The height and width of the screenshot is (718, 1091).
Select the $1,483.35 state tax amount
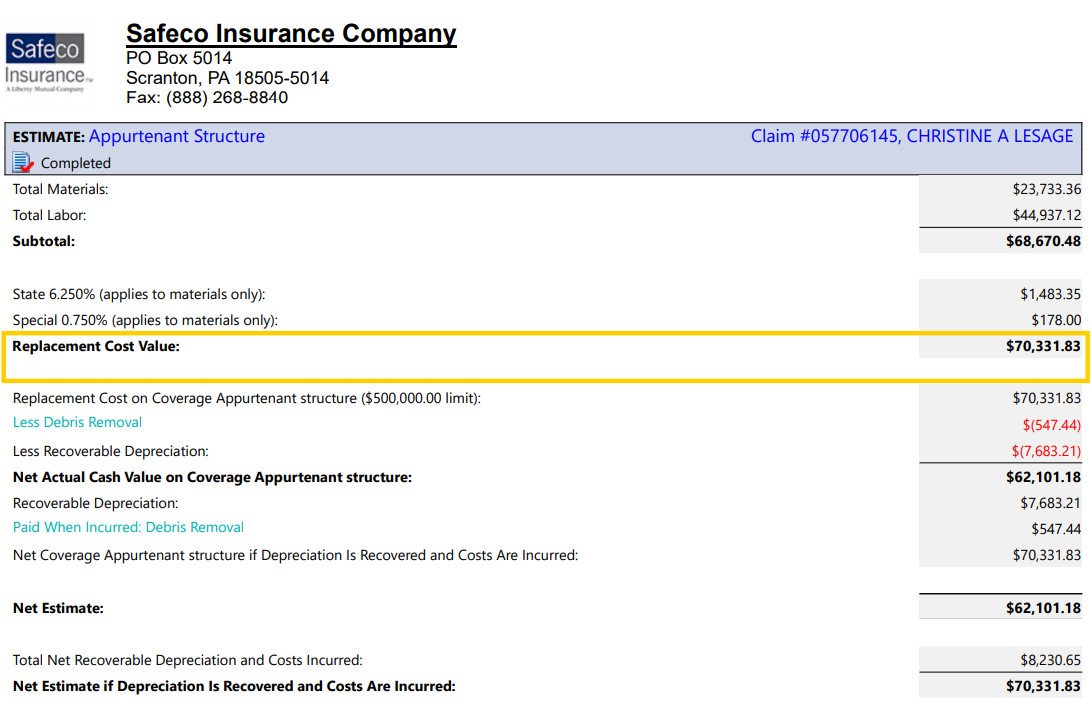pos(1051,294)
